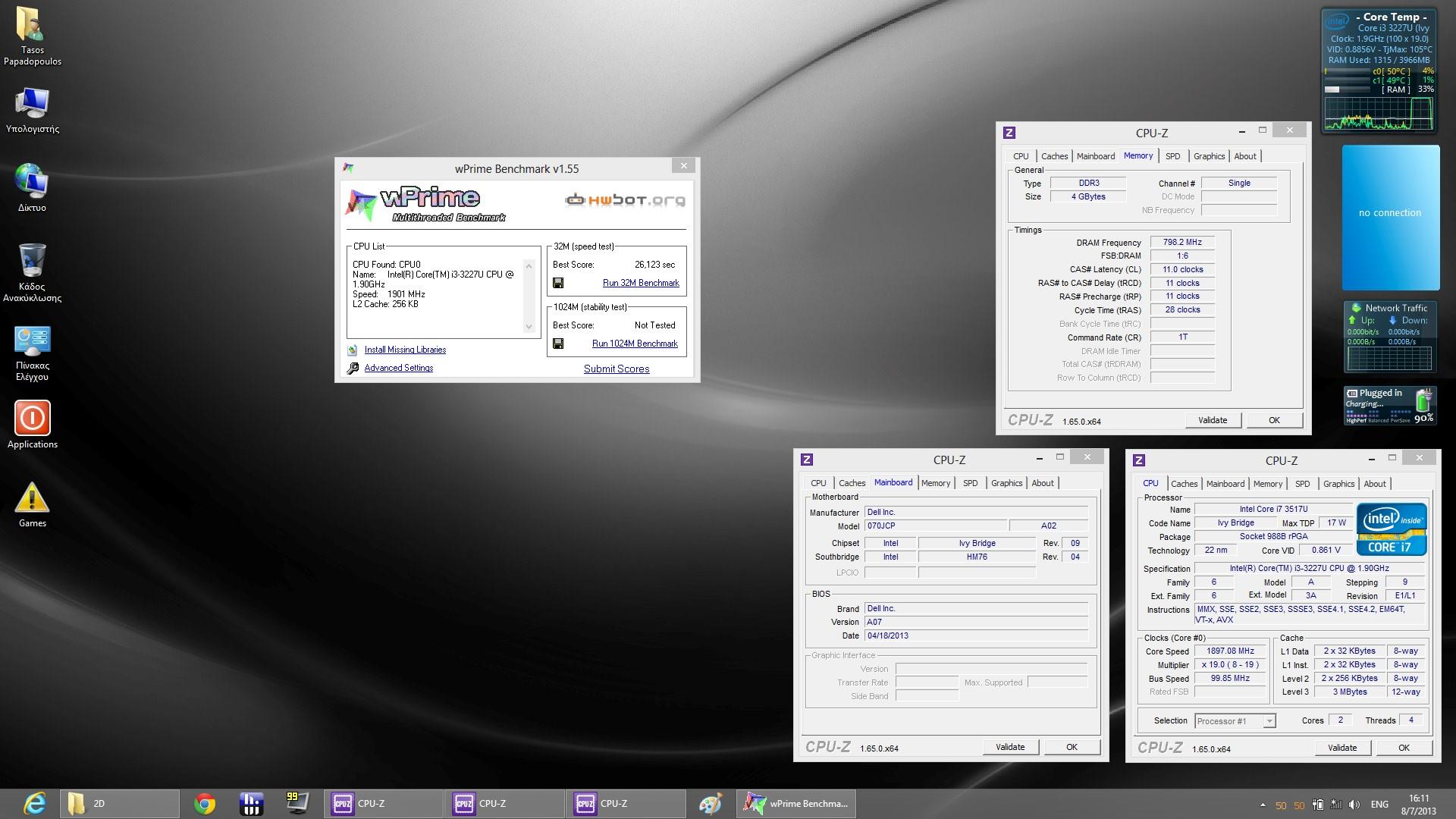
Task: Launch Google Chrome from the taskbar
Action: pyautogui.click(x=204, y=803)
